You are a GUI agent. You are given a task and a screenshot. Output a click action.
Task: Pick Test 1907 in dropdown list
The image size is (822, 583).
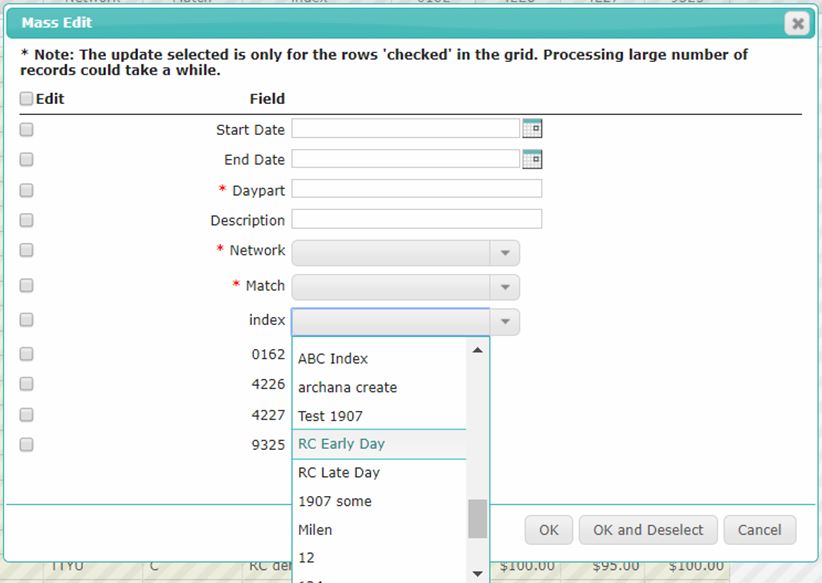(379, 416)
